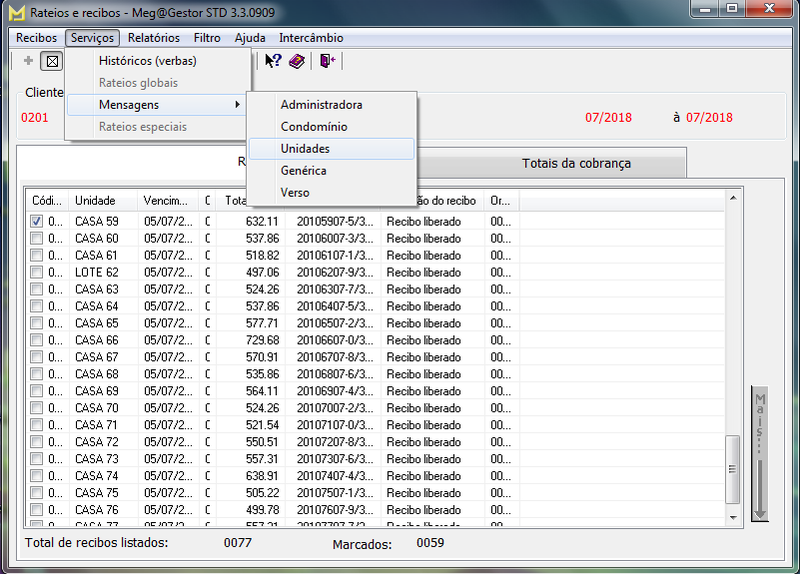Select the CASA 65 row

(97, 323)
